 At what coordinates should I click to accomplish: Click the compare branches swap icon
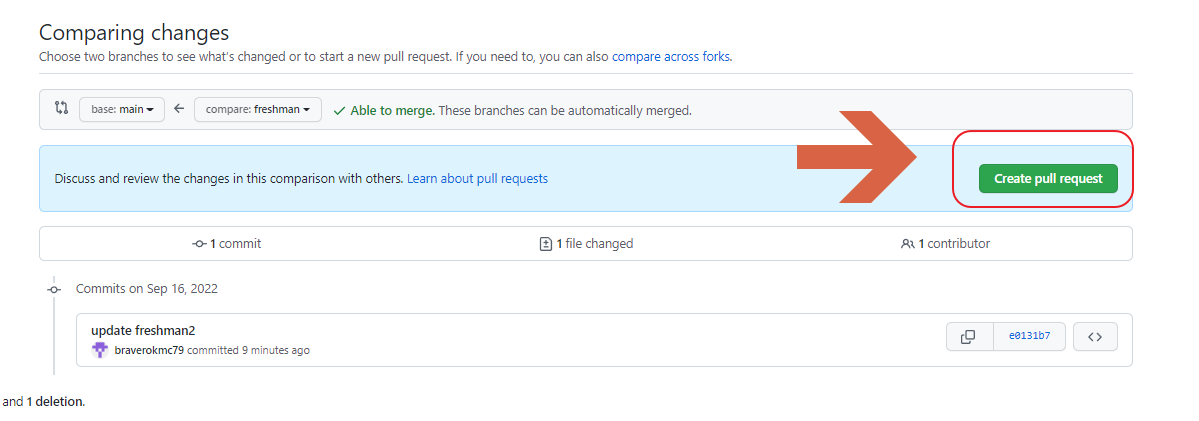(61, 109)
